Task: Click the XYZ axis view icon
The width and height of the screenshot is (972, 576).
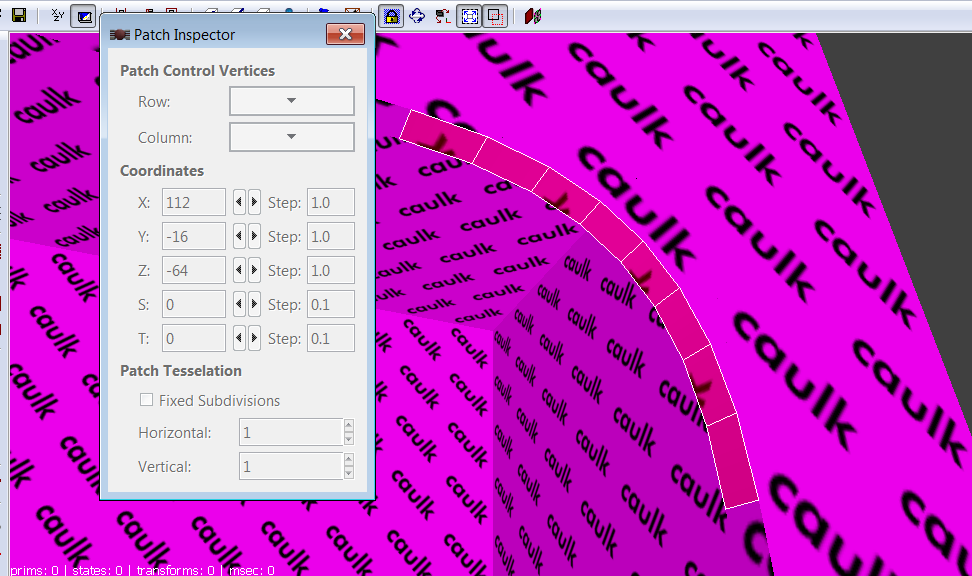Action: 58,16
